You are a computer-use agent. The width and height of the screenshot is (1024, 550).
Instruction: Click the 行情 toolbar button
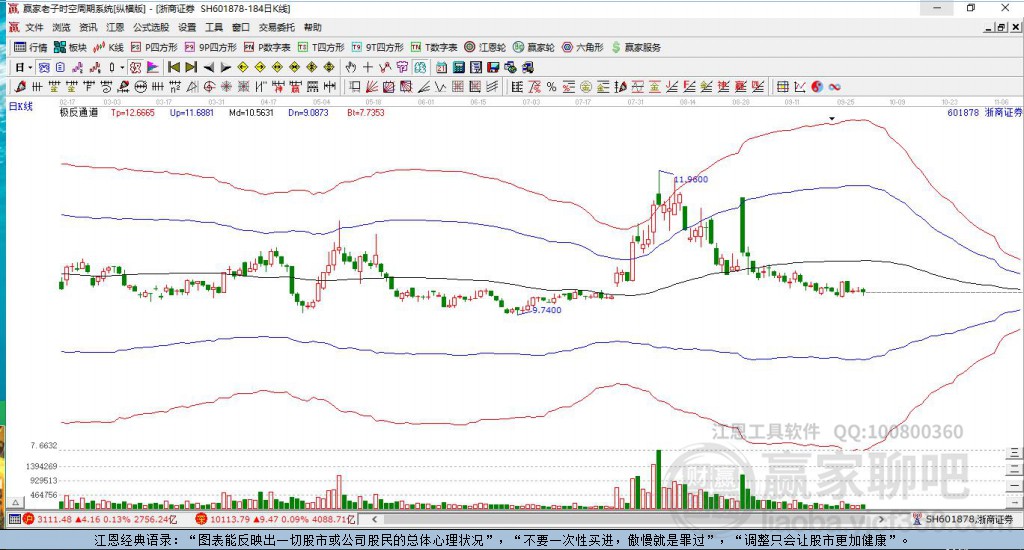coord(31,47)
